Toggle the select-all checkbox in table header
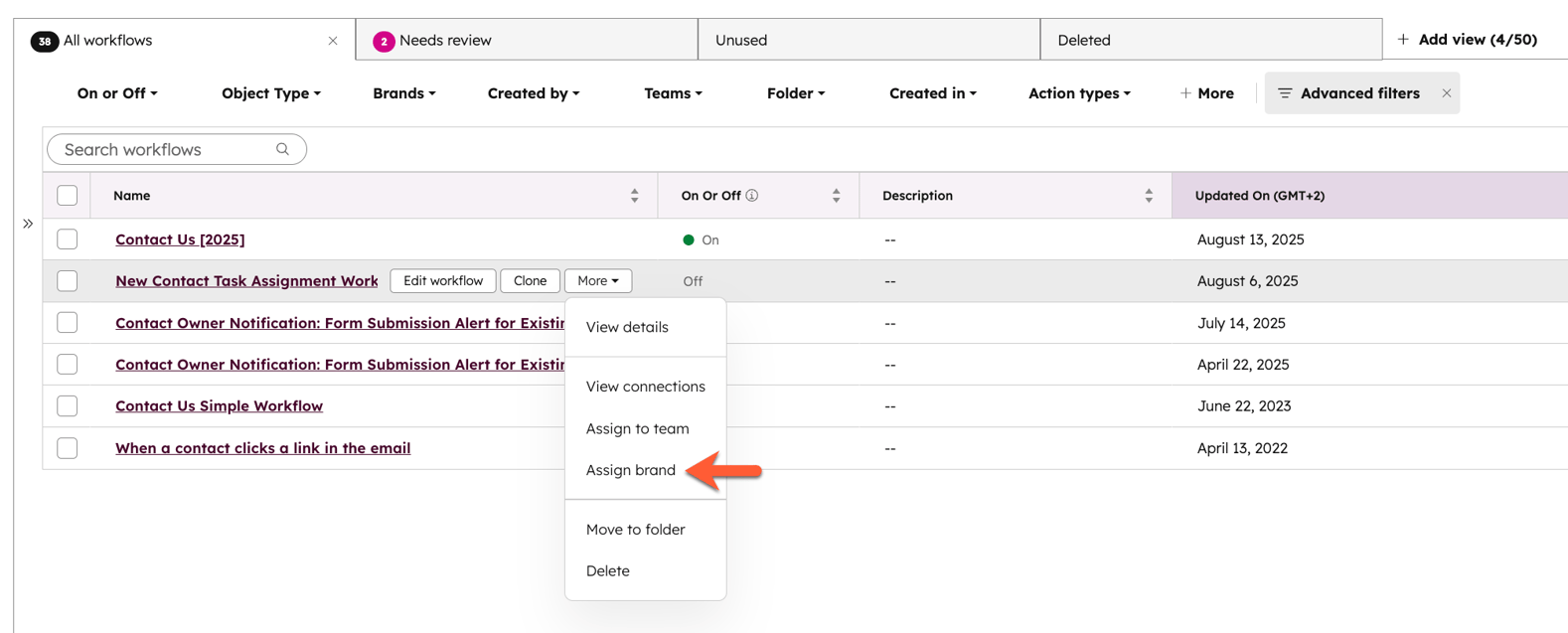The width and height of the screenshot is (1568, 633). pos(68,196)
